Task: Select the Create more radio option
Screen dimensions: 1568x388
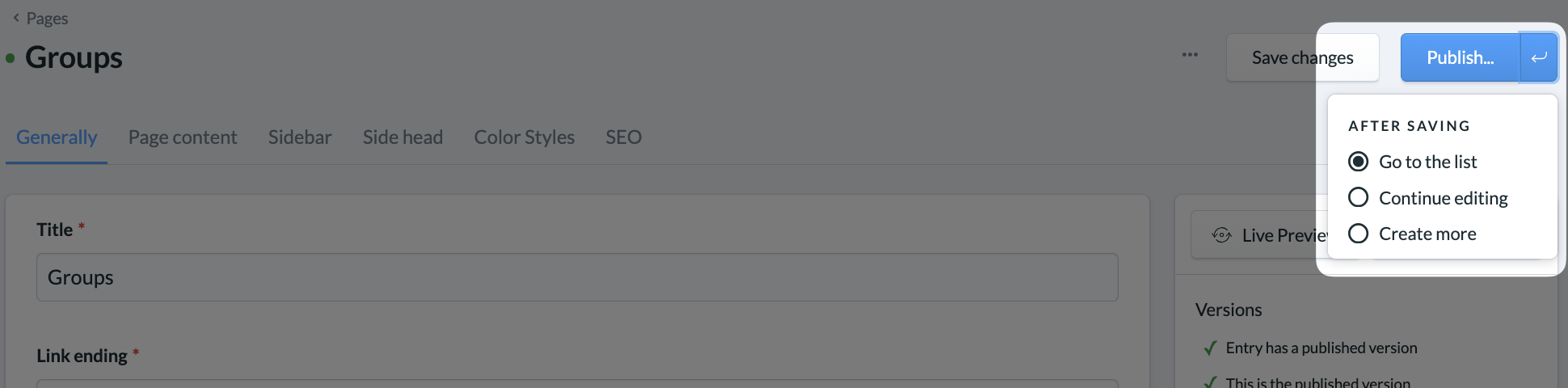Action: click(1412, 234)
